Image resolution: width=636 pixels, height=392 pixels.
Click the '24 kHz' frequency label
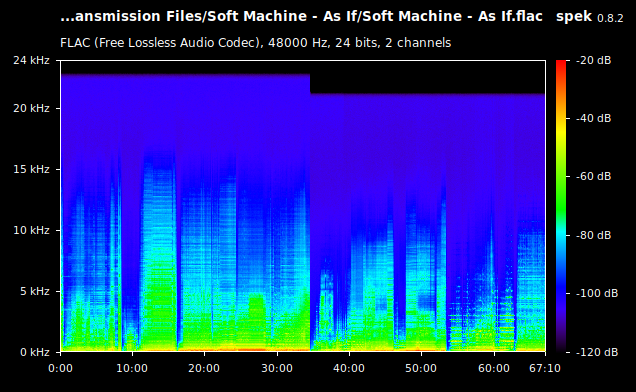tap(31, 60)
